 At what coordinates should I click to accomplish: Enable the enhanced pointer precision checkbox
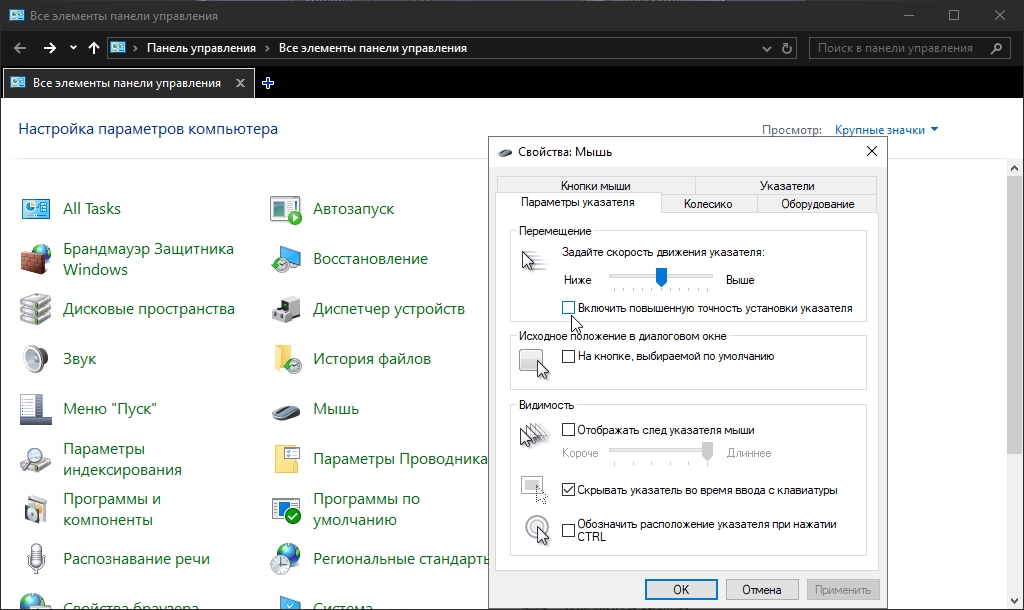[x=569, y=308]
